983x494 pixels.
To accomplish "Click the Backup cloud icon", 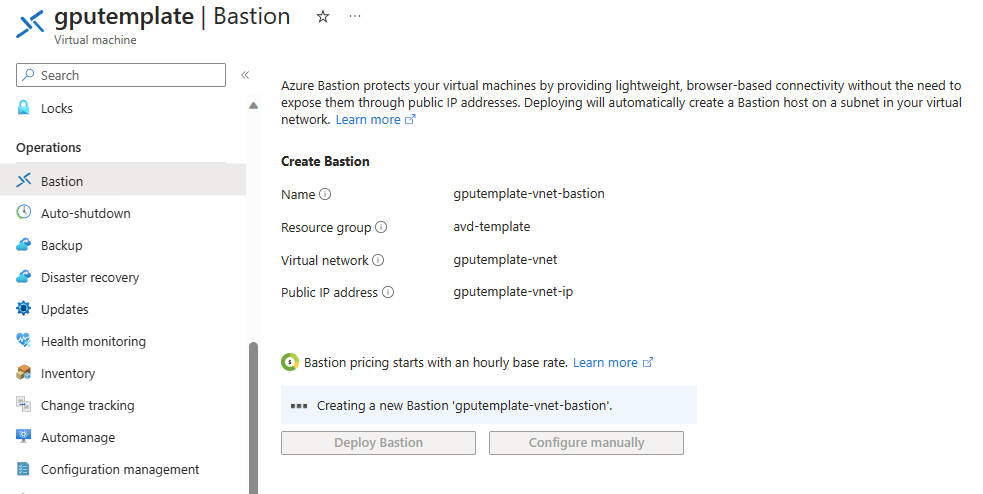I will (x=23, y=244).
